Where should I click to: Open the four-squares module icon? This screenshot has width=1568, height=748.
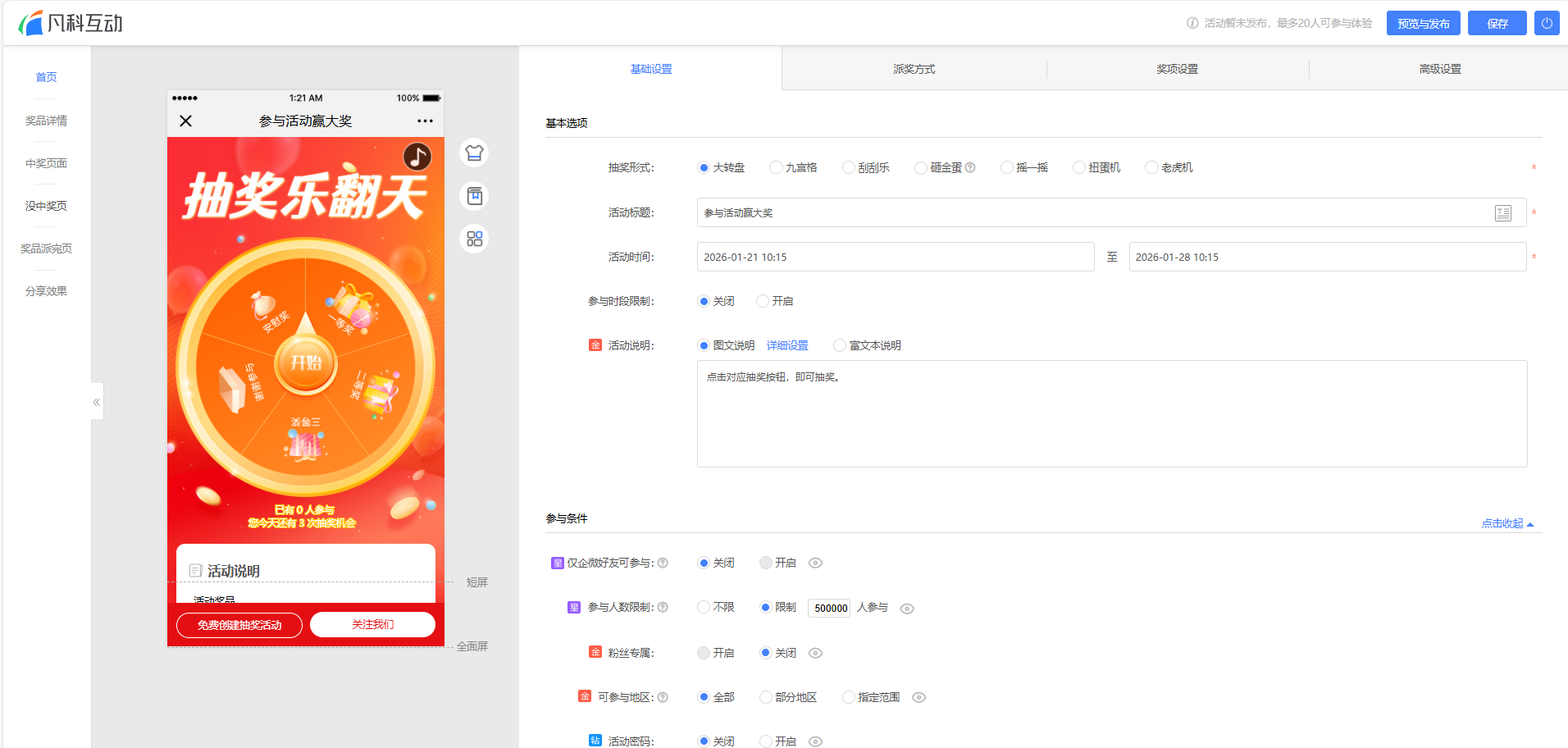click(474, 239)
